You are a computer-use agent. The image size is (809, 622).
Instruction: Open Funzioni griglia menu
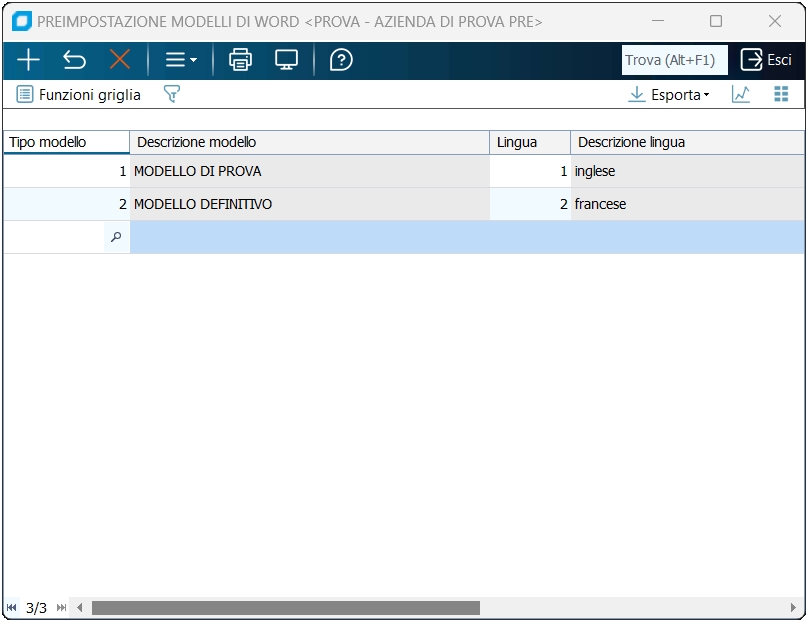(78, 95)
